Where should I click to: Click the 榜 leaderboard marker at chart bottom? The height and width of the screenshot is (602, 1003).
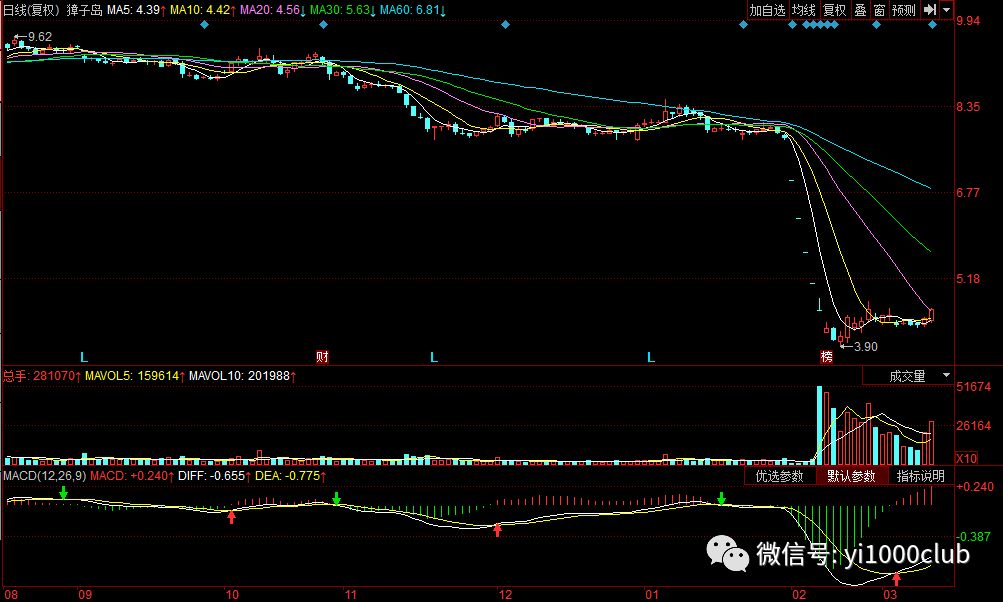coord(827,356)
